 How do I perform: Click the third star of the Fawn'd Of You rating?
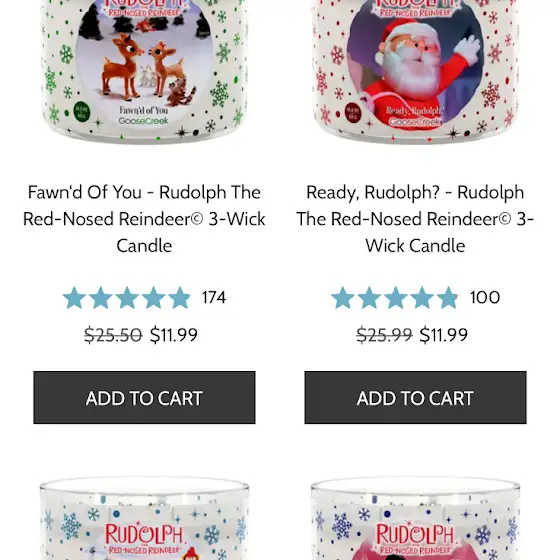(x=127, y=298)
